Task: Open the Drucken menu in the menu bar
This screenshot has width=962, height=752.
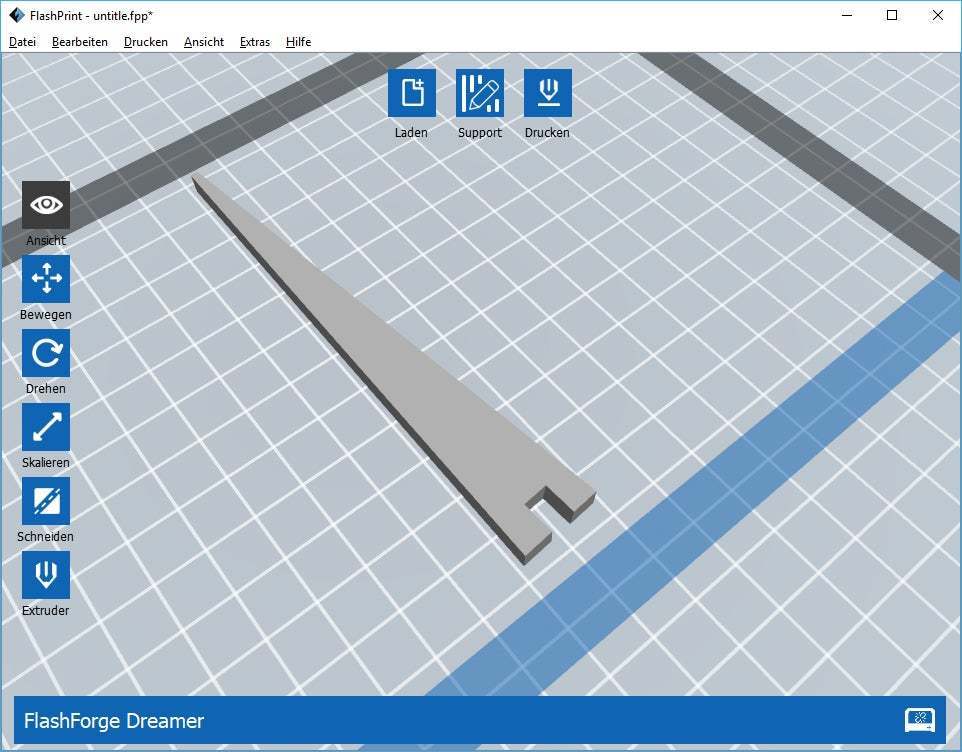Action: [145, 42]
